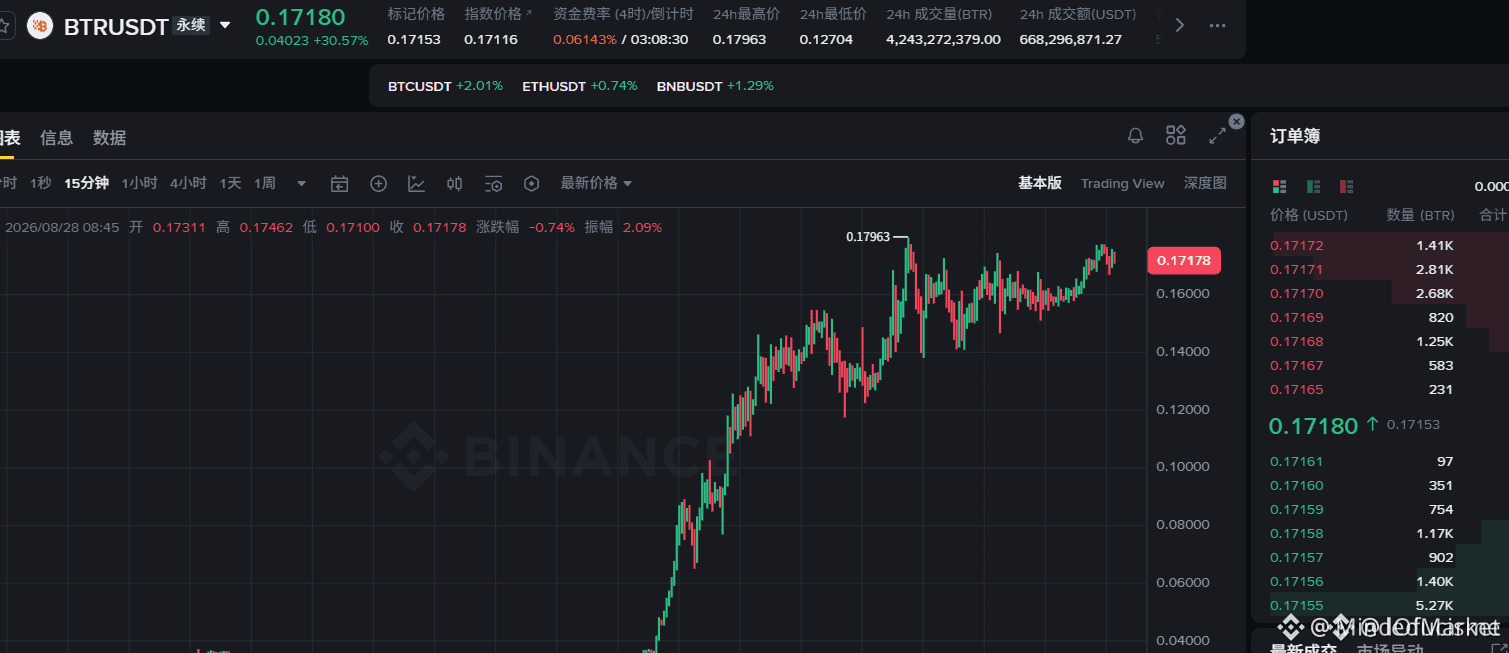
Task: Open the go-to-date calendar icon
Action: (x=340, y=184)
